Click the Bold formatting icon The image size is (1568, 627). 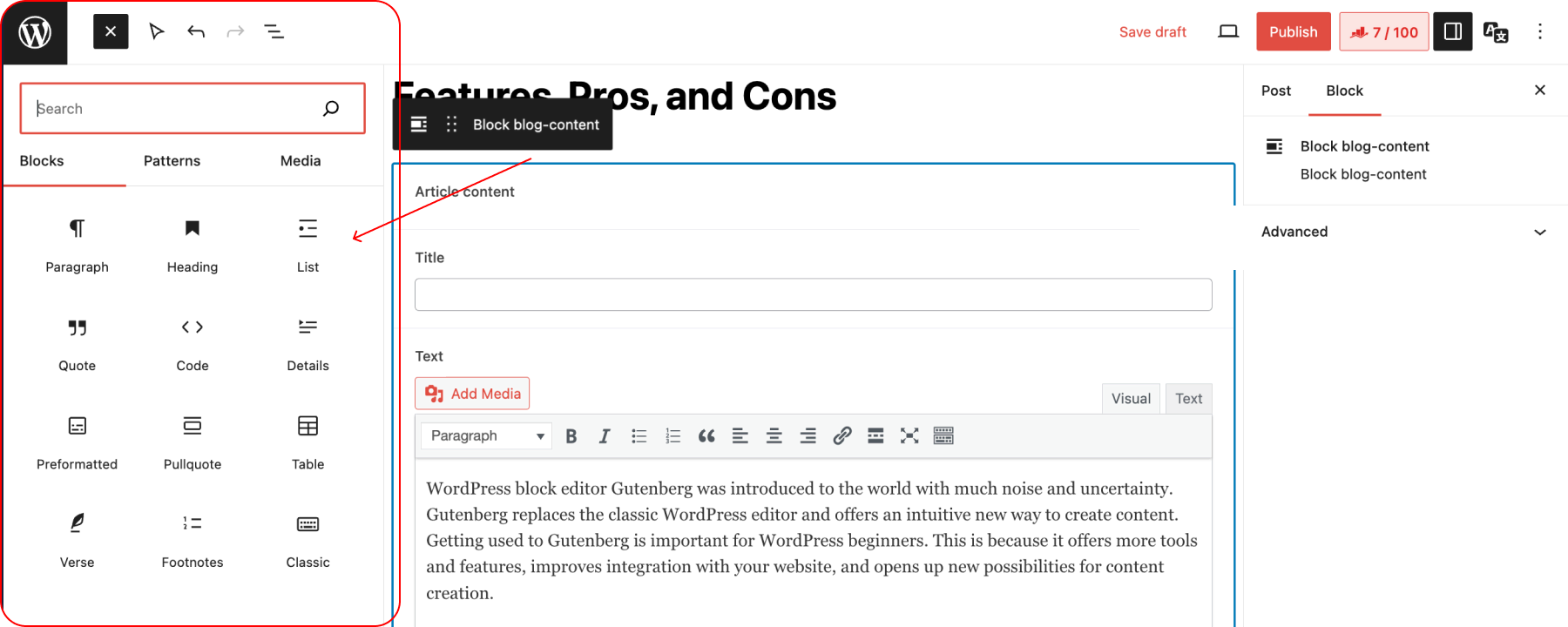[x=571, y=436]
